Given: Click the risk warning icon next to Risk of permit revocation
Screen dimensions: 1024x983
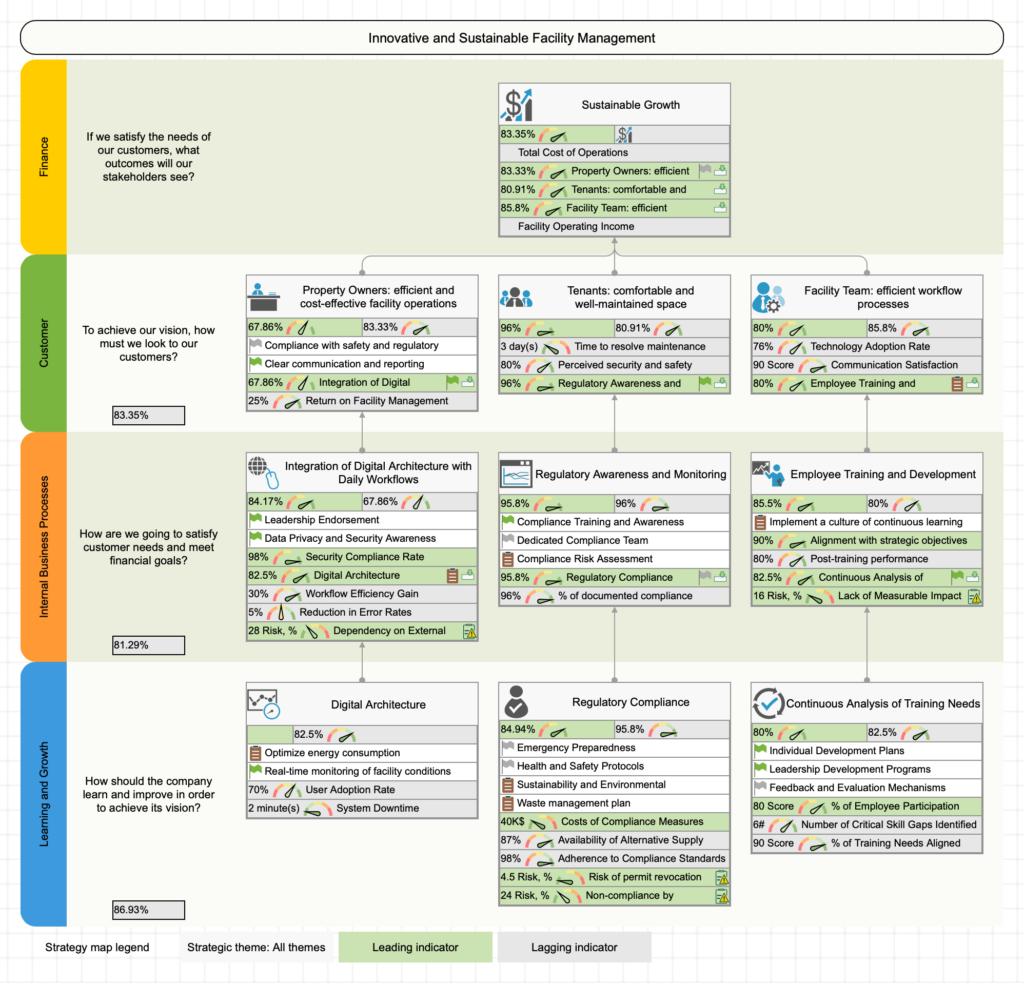Looking at the screenshot, I should click(x=722, y=878).
